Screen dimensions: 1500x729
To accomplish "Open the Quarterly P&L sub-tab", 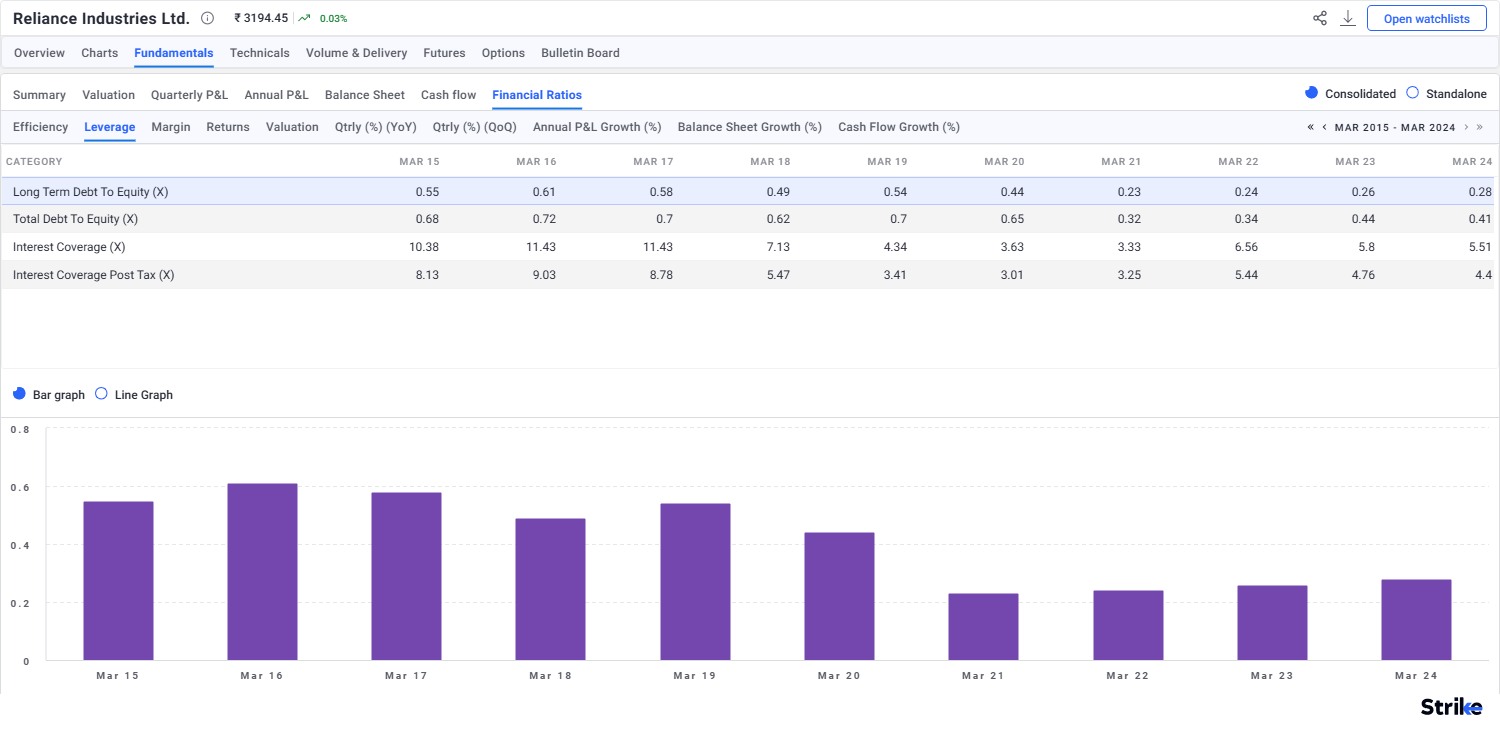I will point(189,95).
